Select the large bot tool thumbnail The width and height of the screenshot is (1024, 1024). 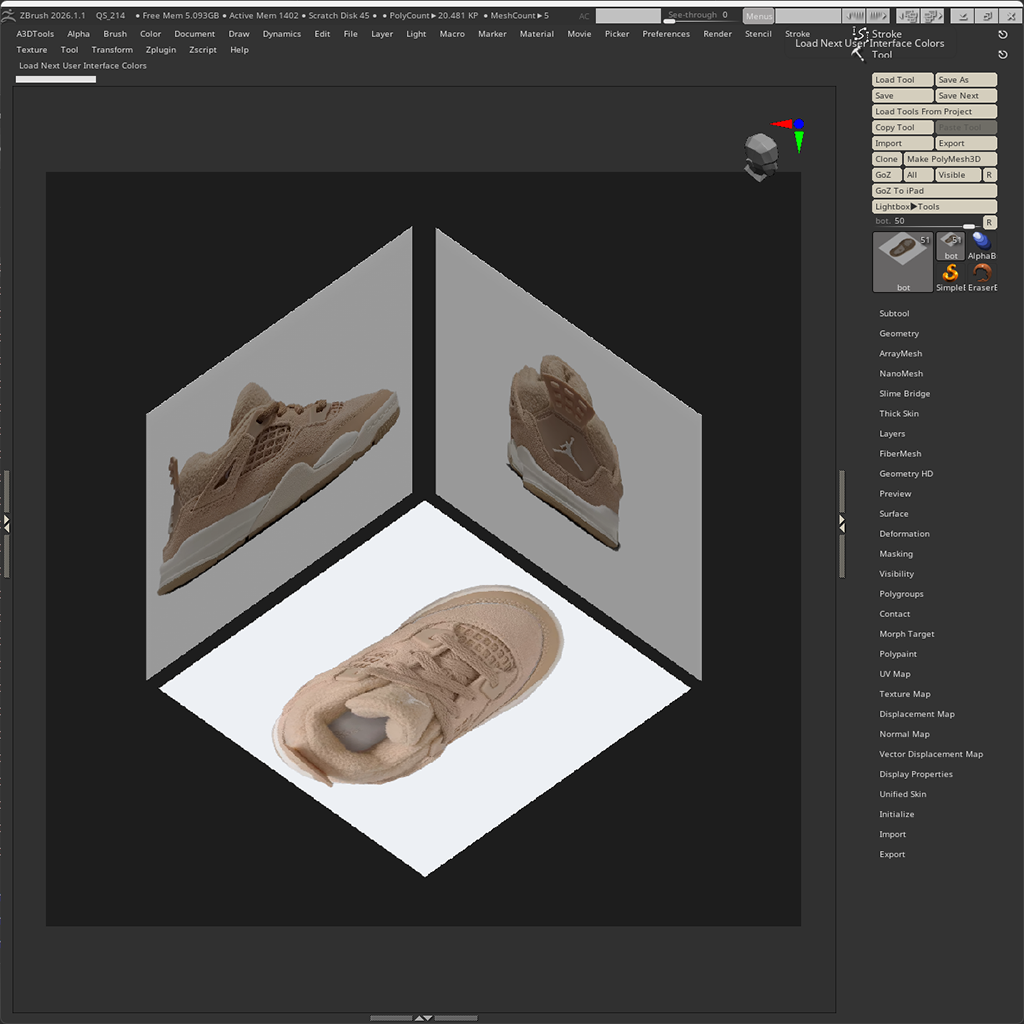pos(902,260)
